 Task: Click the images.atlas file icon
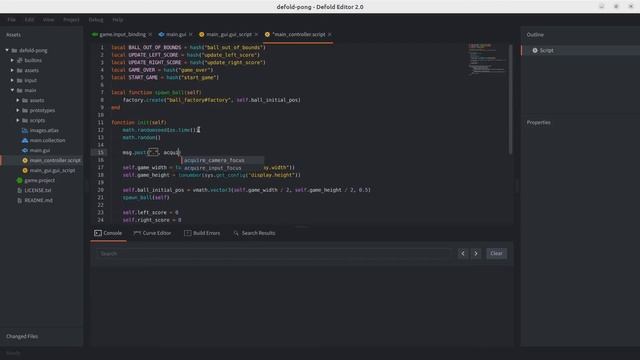coord(25,131)
